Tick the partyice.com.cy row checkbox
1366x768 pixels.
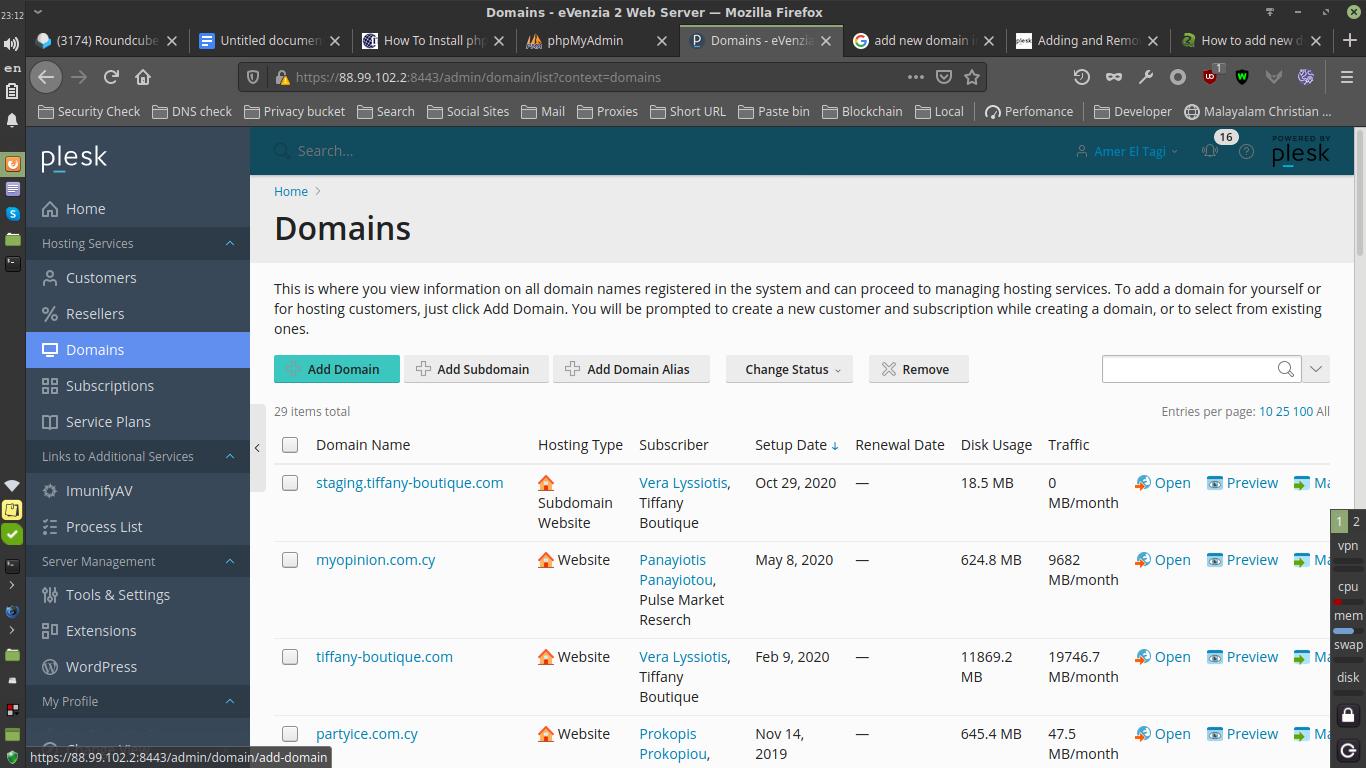click(290, 734)
